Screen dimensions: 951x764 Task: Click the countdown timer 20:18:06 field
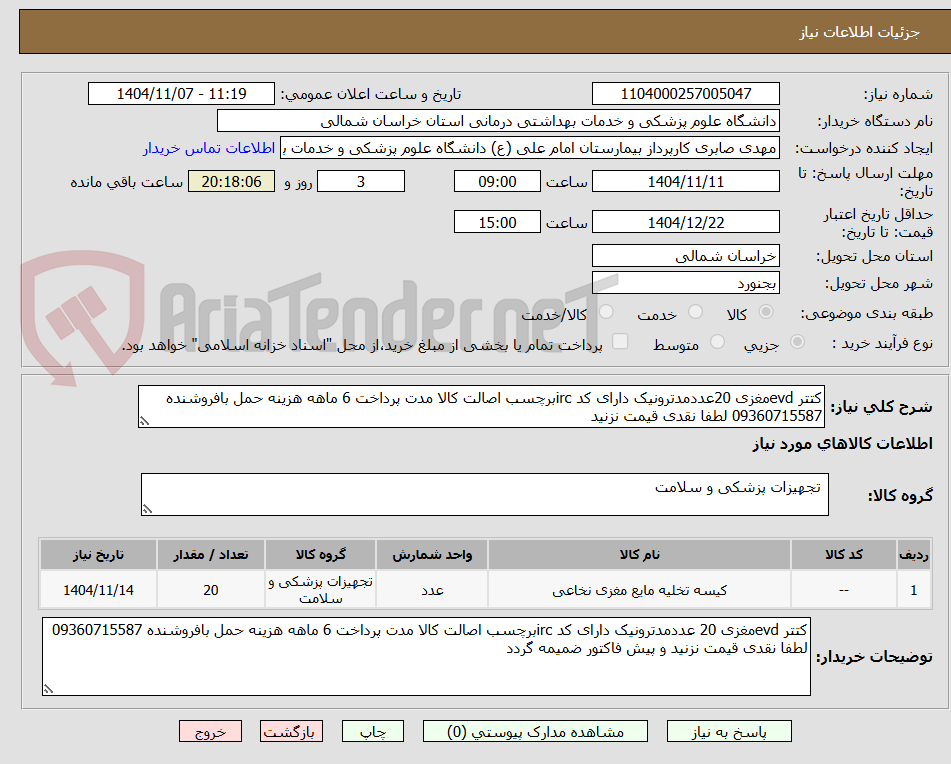coord(231,181)
